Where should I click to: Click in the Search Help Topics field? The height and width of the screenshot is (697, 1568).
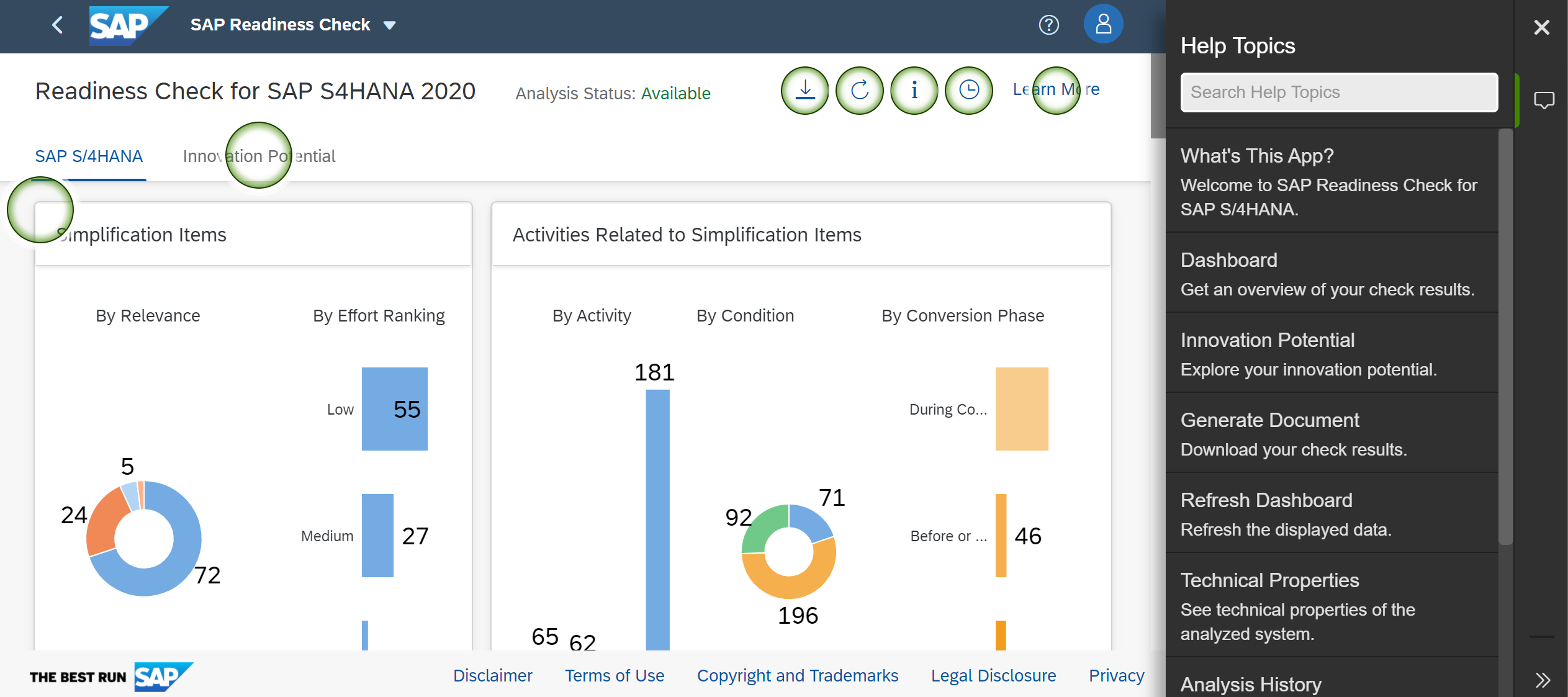click(1339, 92)
